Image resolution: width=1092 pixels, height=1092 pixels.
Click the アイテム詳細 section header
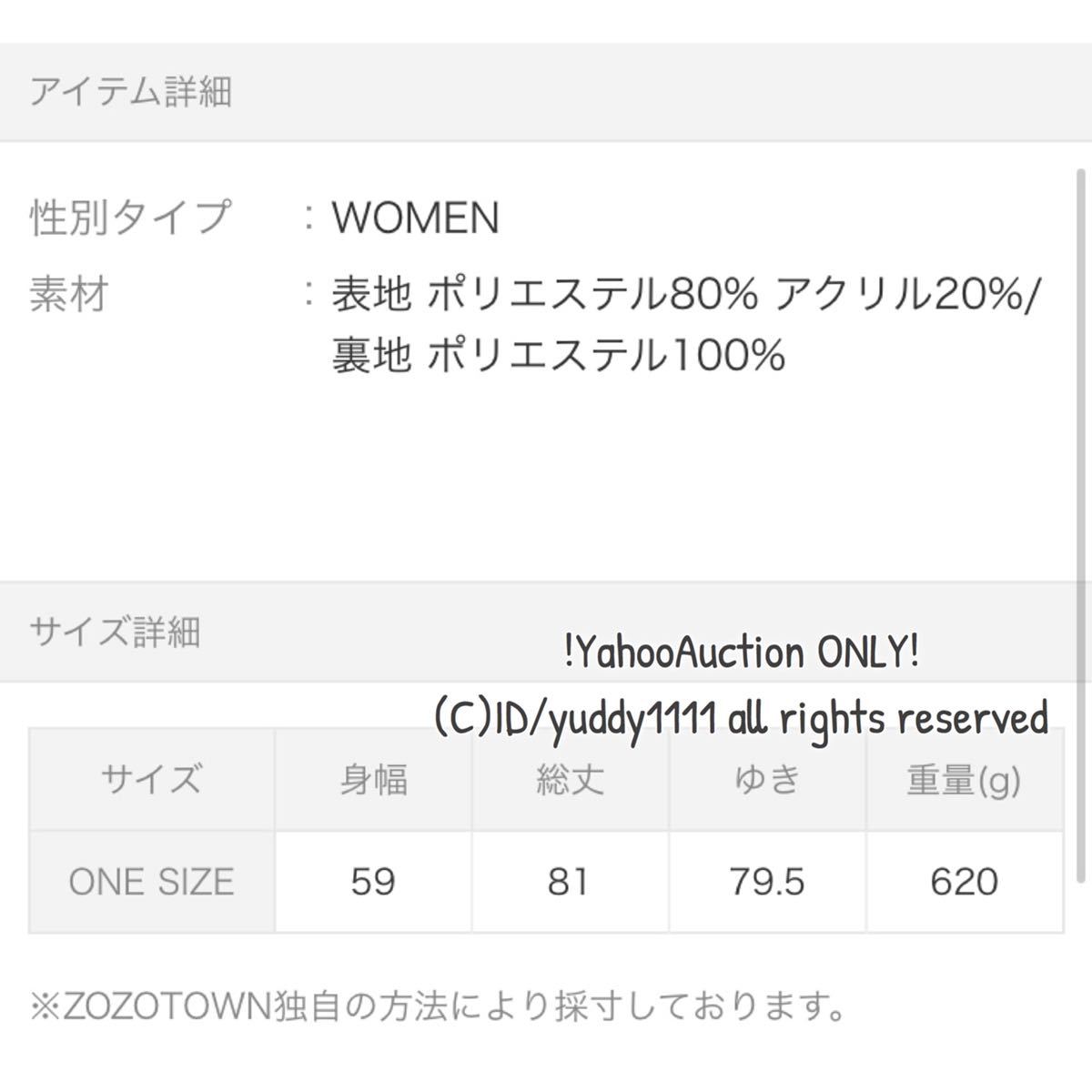pyautogui.click(x=131, y=93)
